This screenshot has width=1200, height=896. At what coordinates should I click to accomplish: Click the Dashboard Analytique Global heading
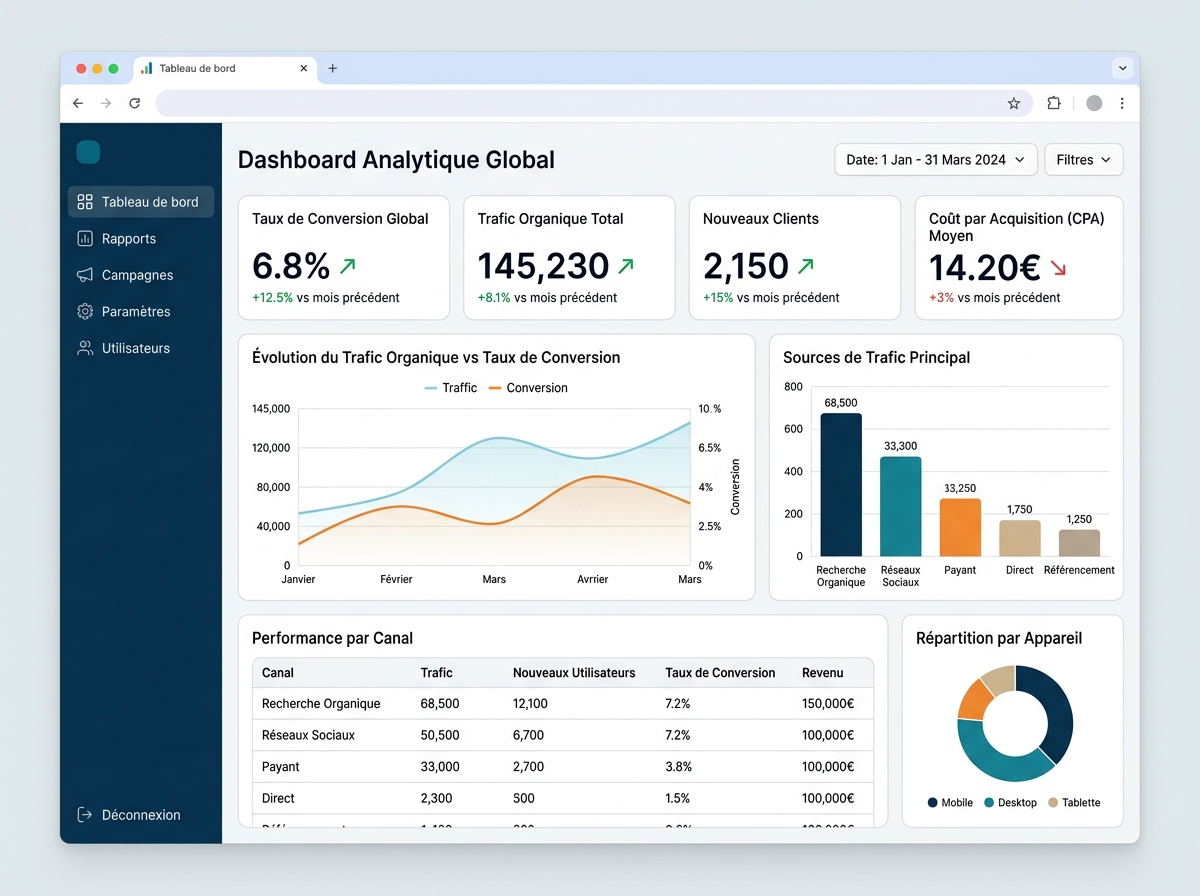tap(396, 160)
